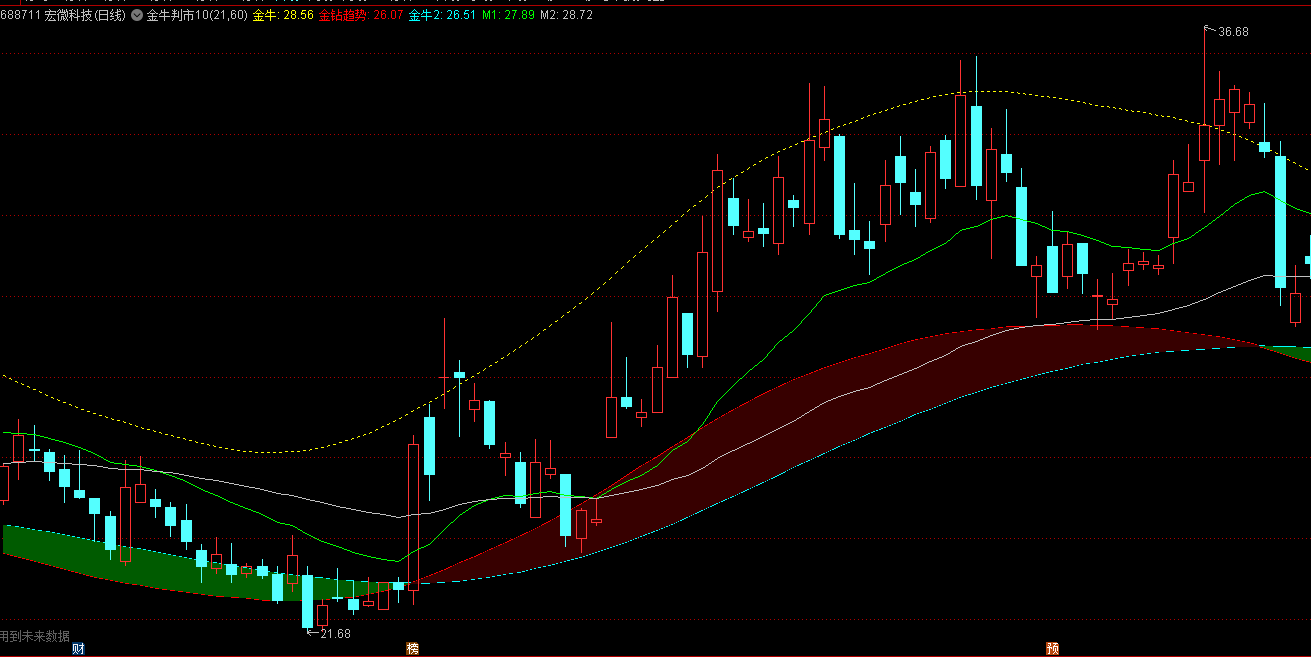Select the cyan candle at the 21.68 low
This screenshot has width=1311, height=657.
tap(307, 600)
